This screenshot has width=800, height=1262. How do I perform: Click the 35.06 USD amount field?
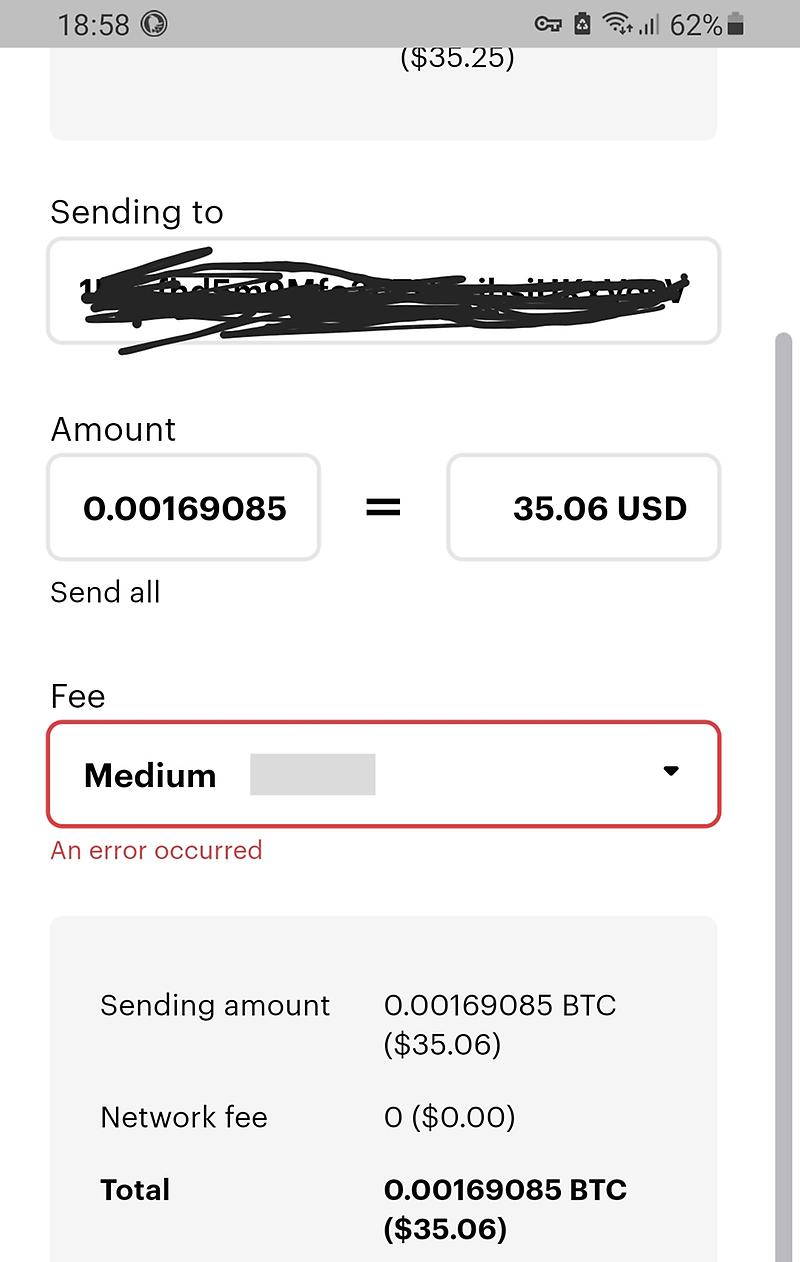point(584,508)
